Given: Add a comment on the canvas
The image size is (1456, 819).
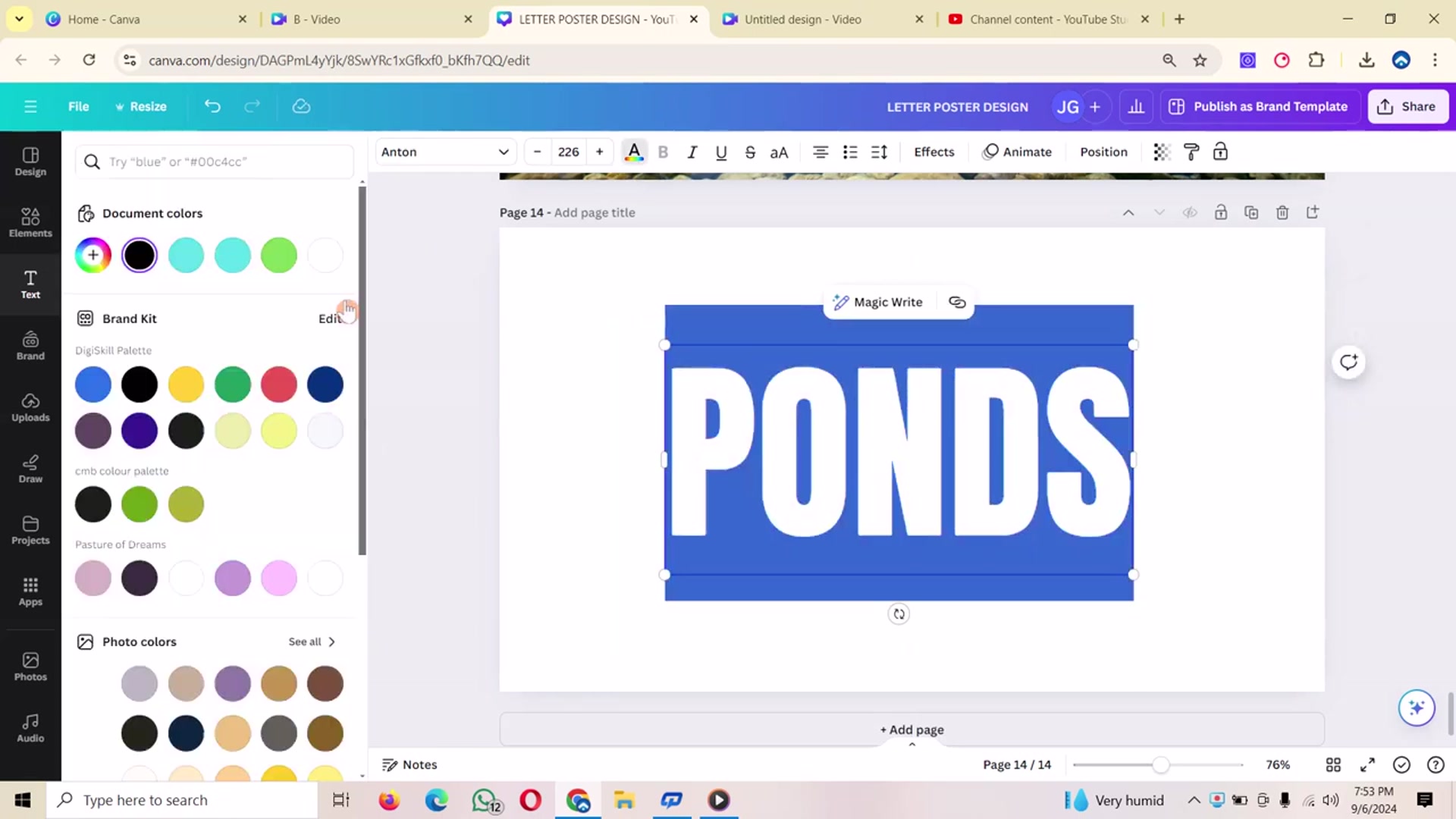Looking at the screenshot, I should 1348,362.
